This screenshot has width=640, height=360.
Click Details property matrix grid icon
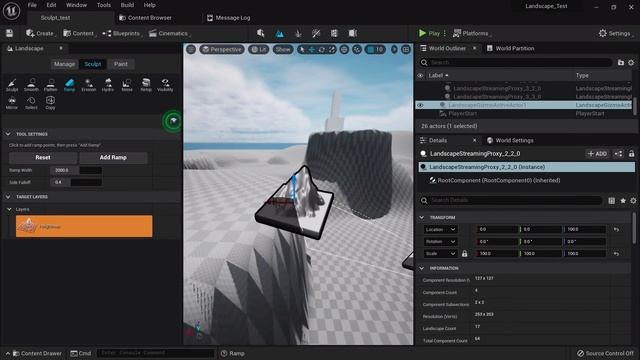coord(611,200)
